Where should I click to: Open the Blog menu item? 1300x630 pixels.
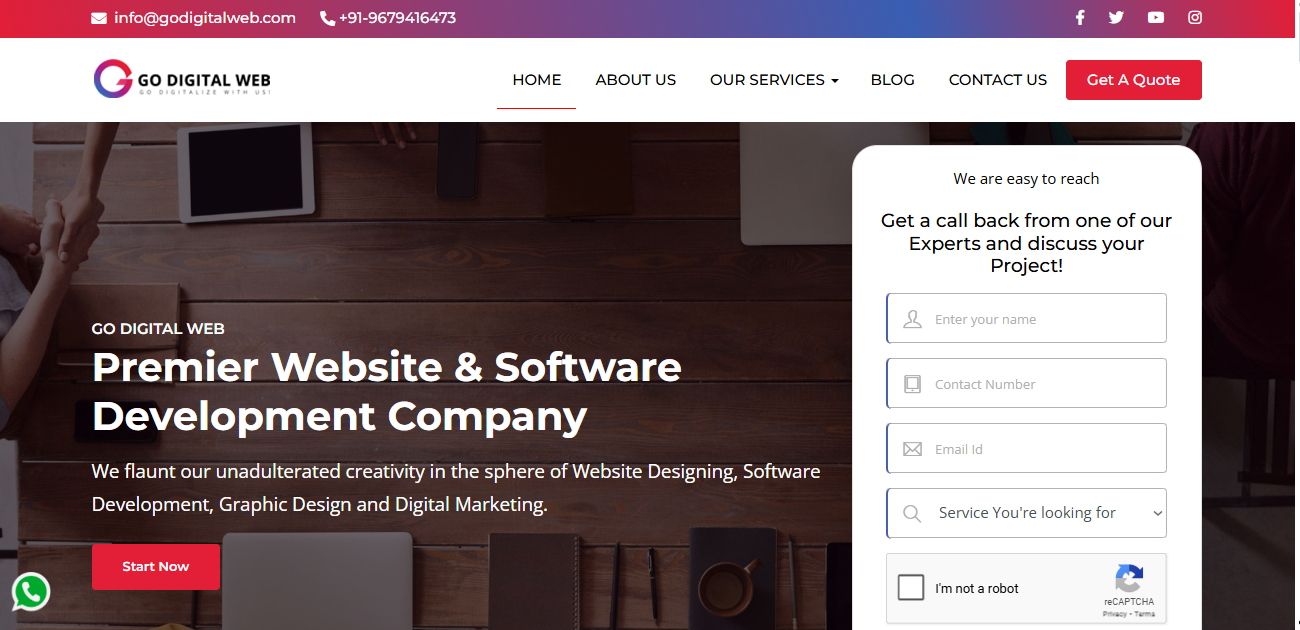[893, 80]
